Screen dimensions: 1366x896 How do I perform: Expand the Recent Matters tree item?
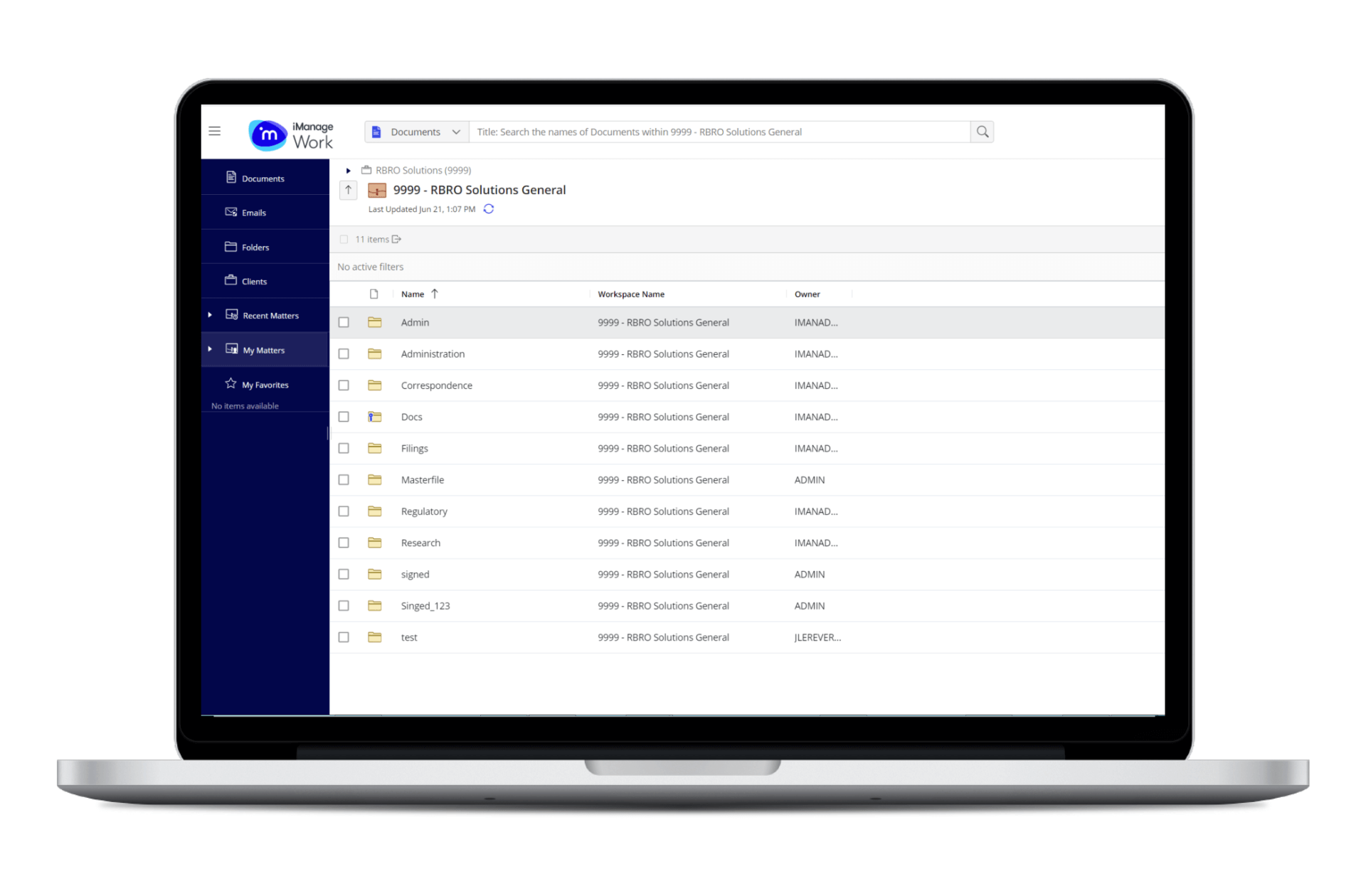tap(210, 315)
